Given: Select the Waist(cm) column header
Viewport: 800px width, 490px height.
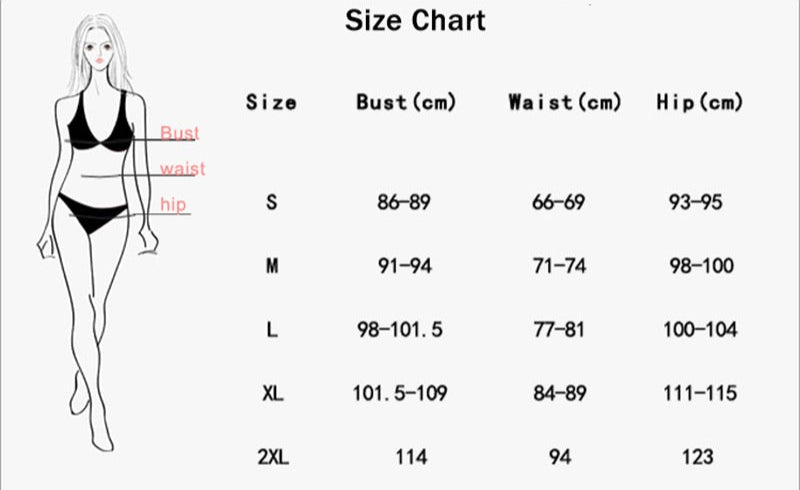Looking at the screenshot, I should click(x=565, y=102).
